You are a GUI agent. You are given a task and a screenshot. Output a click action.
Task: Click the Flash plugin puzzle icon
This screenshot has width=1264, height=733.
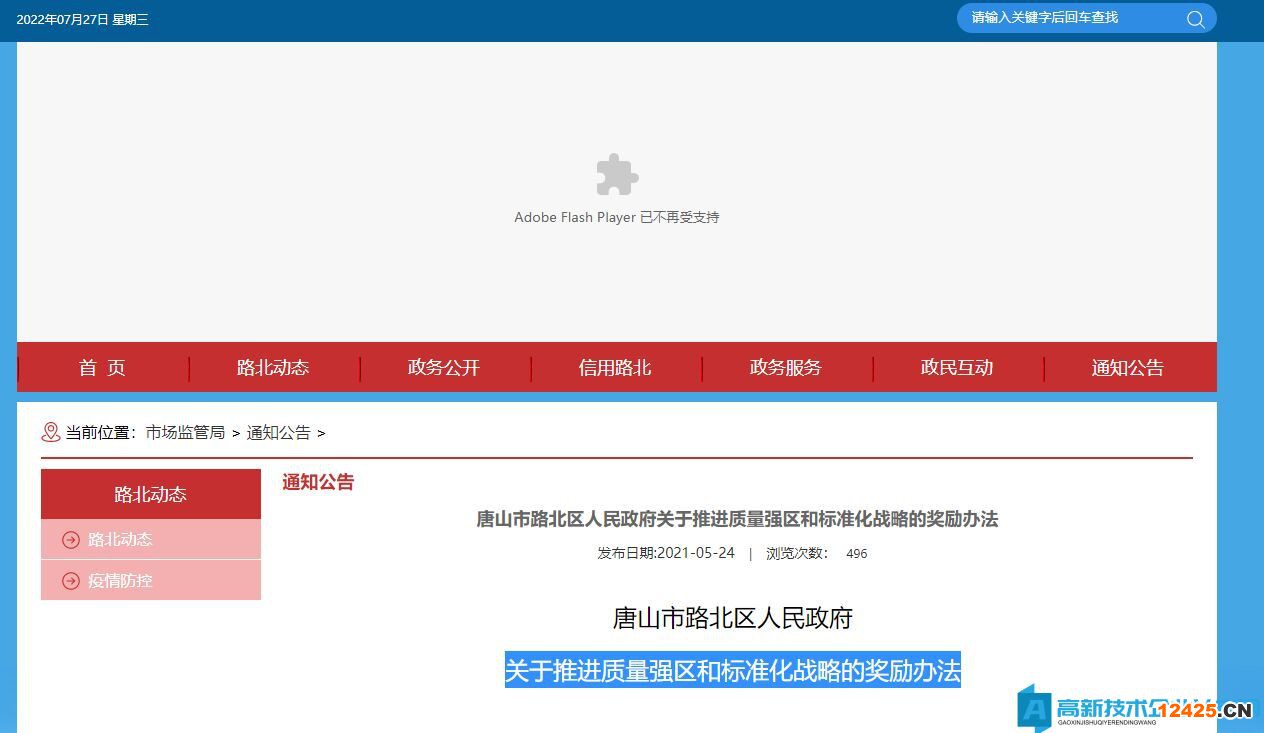click(617, 175)
